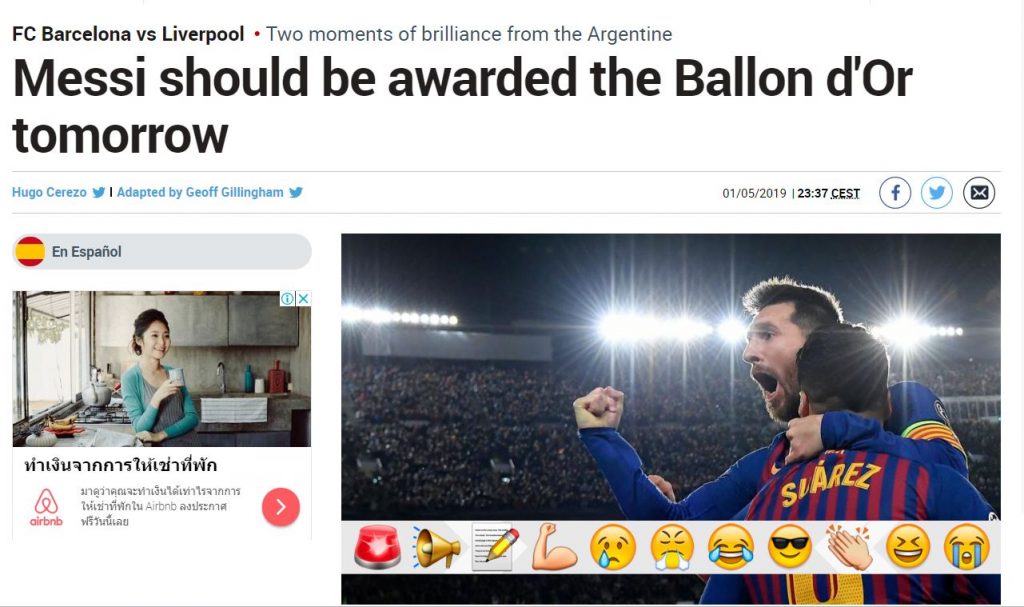
Task: Open FC Barcelona vs Liverpool section
Action: click(x=128, y=34)
